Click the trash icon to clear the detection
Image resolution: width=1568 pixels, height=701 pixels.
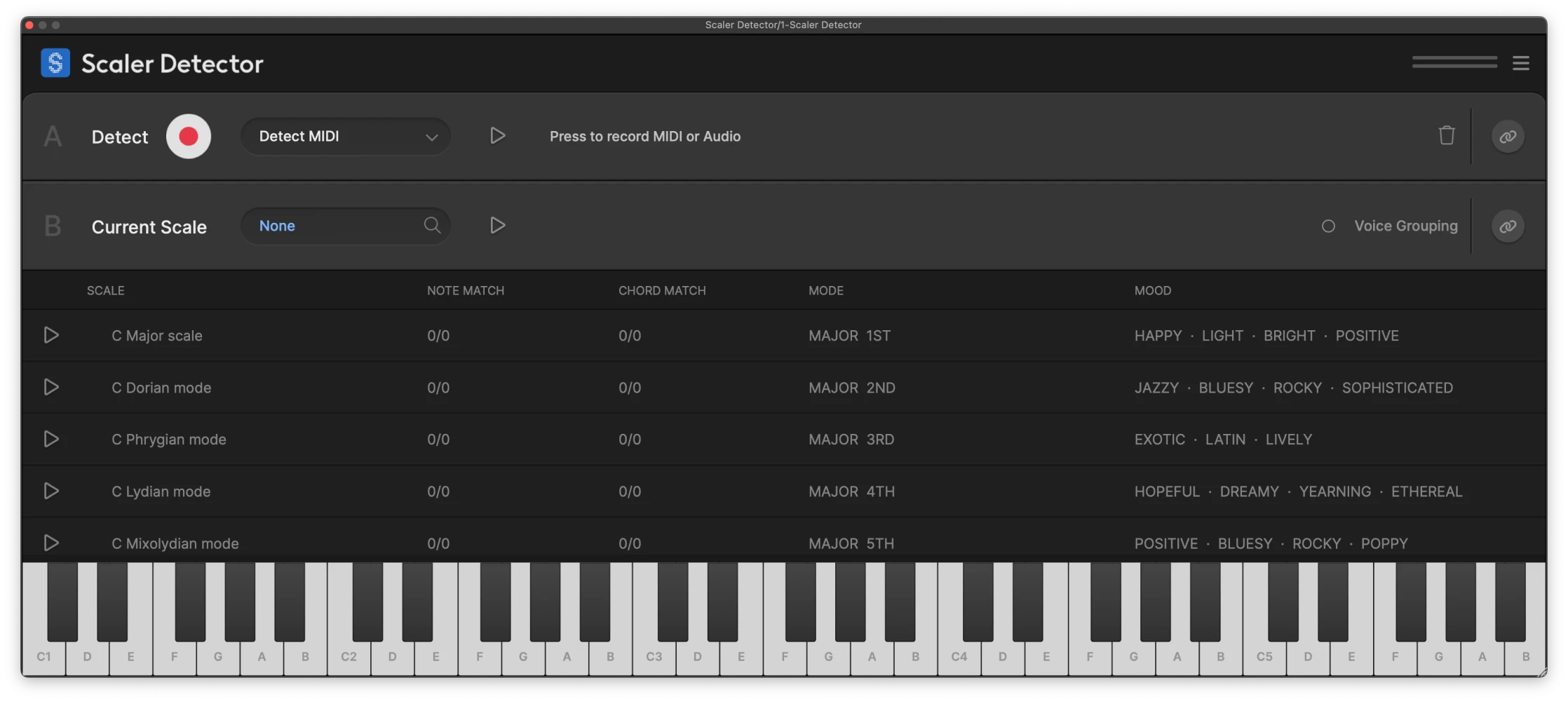pyautogui.click(x=1447, y=135)
